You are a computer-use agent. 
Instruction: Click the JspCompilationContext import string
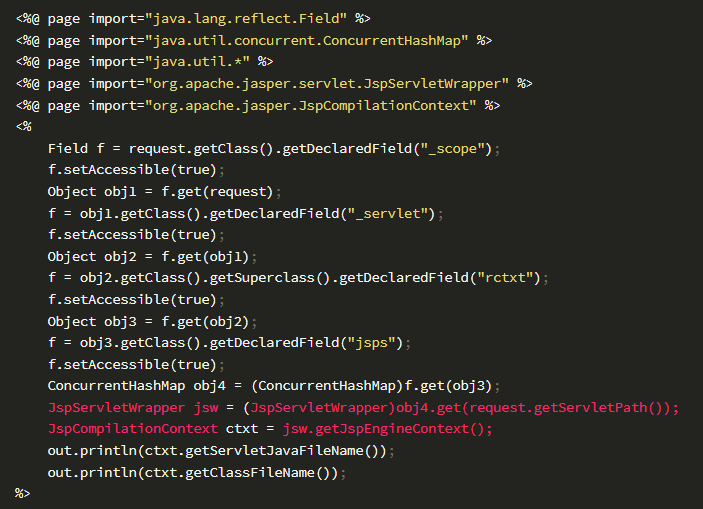(x=310, y=106)
